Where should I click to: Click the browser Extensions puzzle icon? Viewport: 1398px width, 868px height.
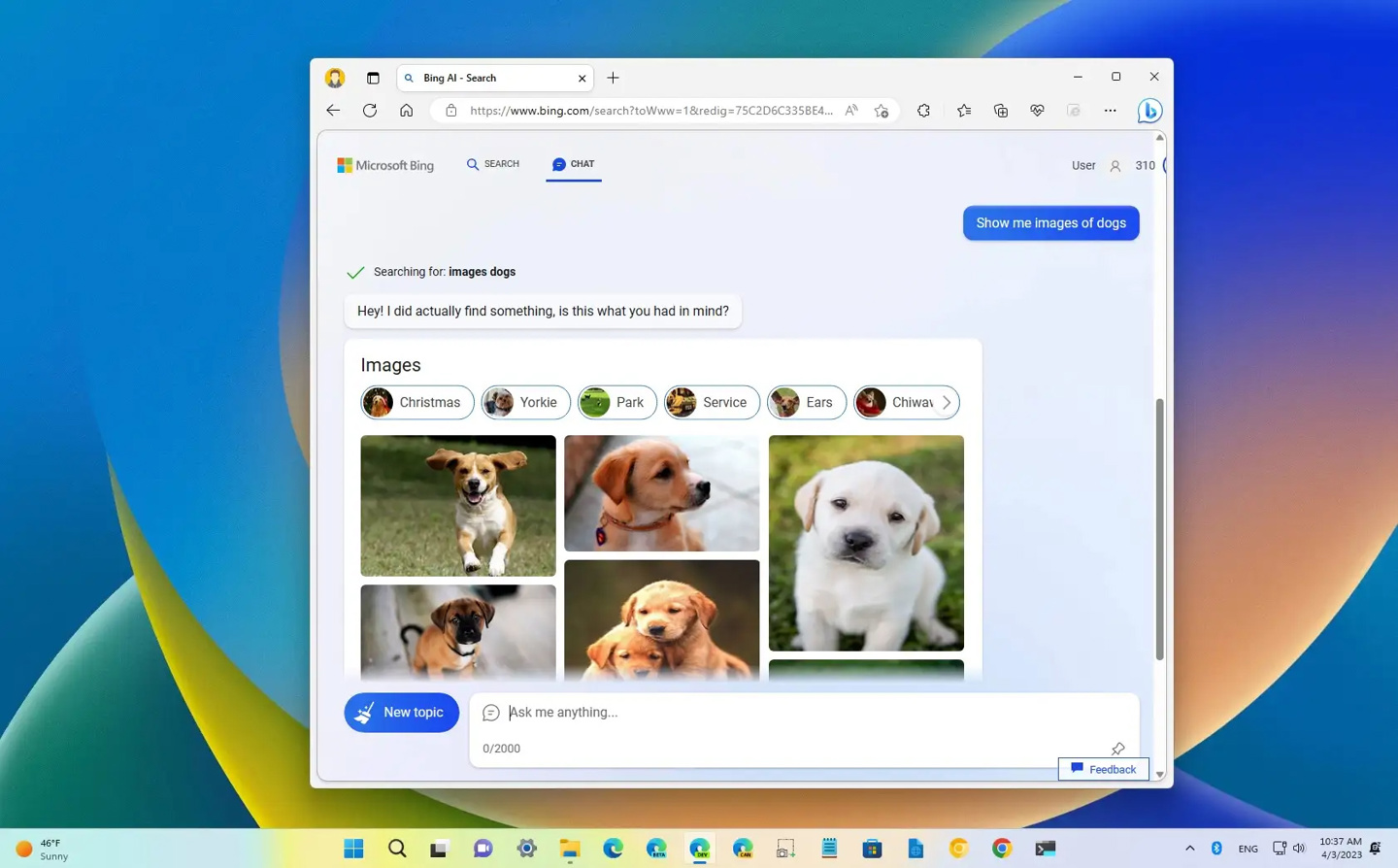(x=923, y=111)
